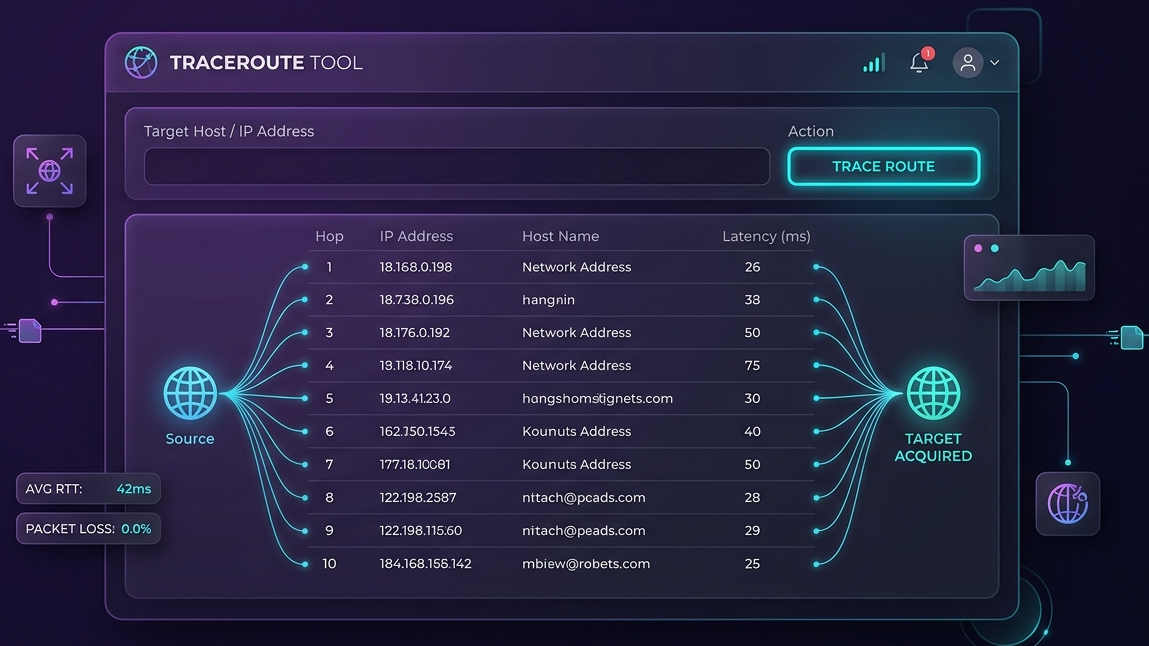Select IP address 19.13.41.23.0
Screen dimensions: 1149x646
[x=415, y=398]
